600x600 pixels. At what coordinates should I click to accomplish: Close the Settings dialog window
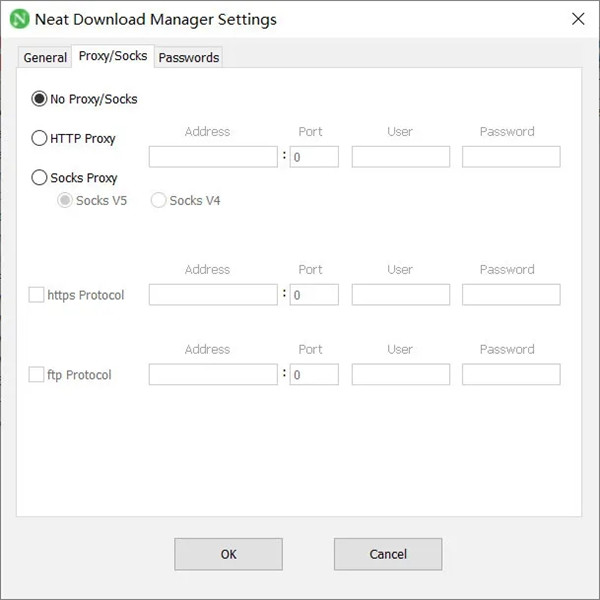click(x=578, y=19)
